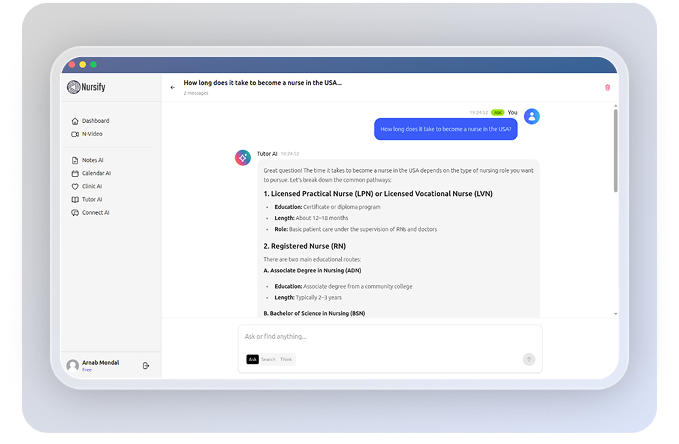Image resolution: width=679 pixels, height=444 pixels.
Task: Select Tutor AI in the sidebar
Action: tap(92, 199)
